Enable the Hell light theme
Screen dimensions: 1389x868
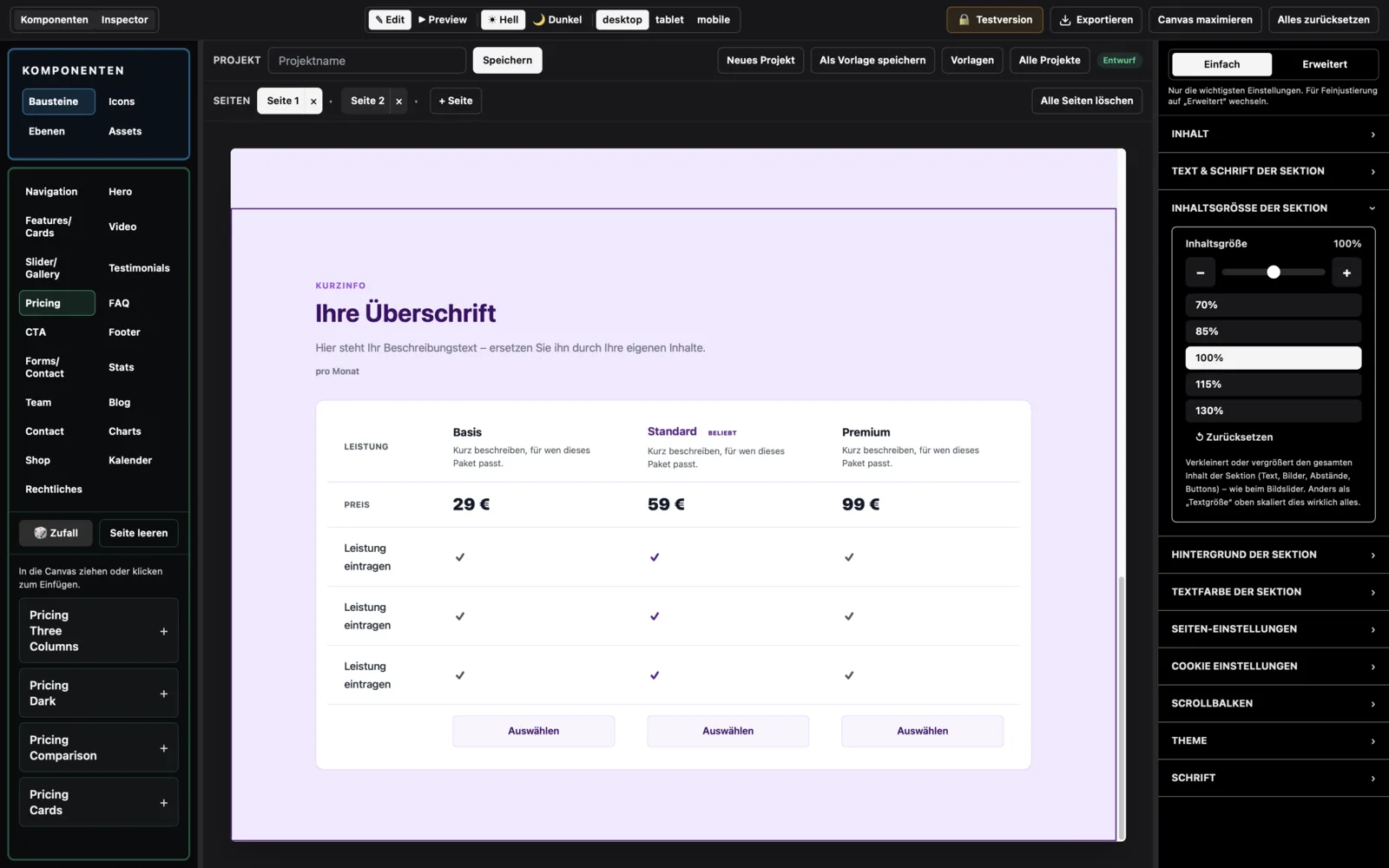point(504,20)
